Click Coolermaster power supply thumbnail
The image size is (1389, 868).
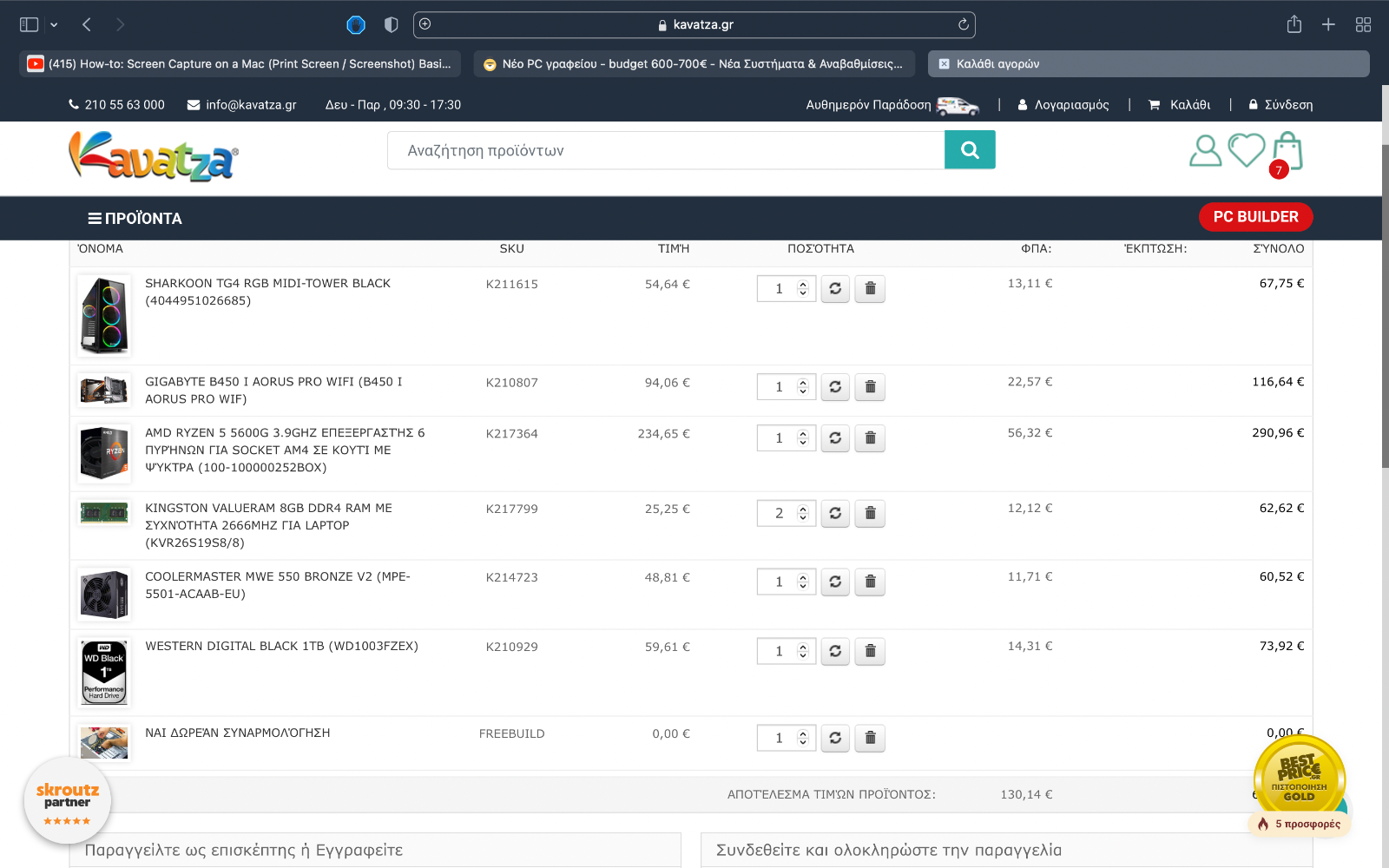point(104,595)
